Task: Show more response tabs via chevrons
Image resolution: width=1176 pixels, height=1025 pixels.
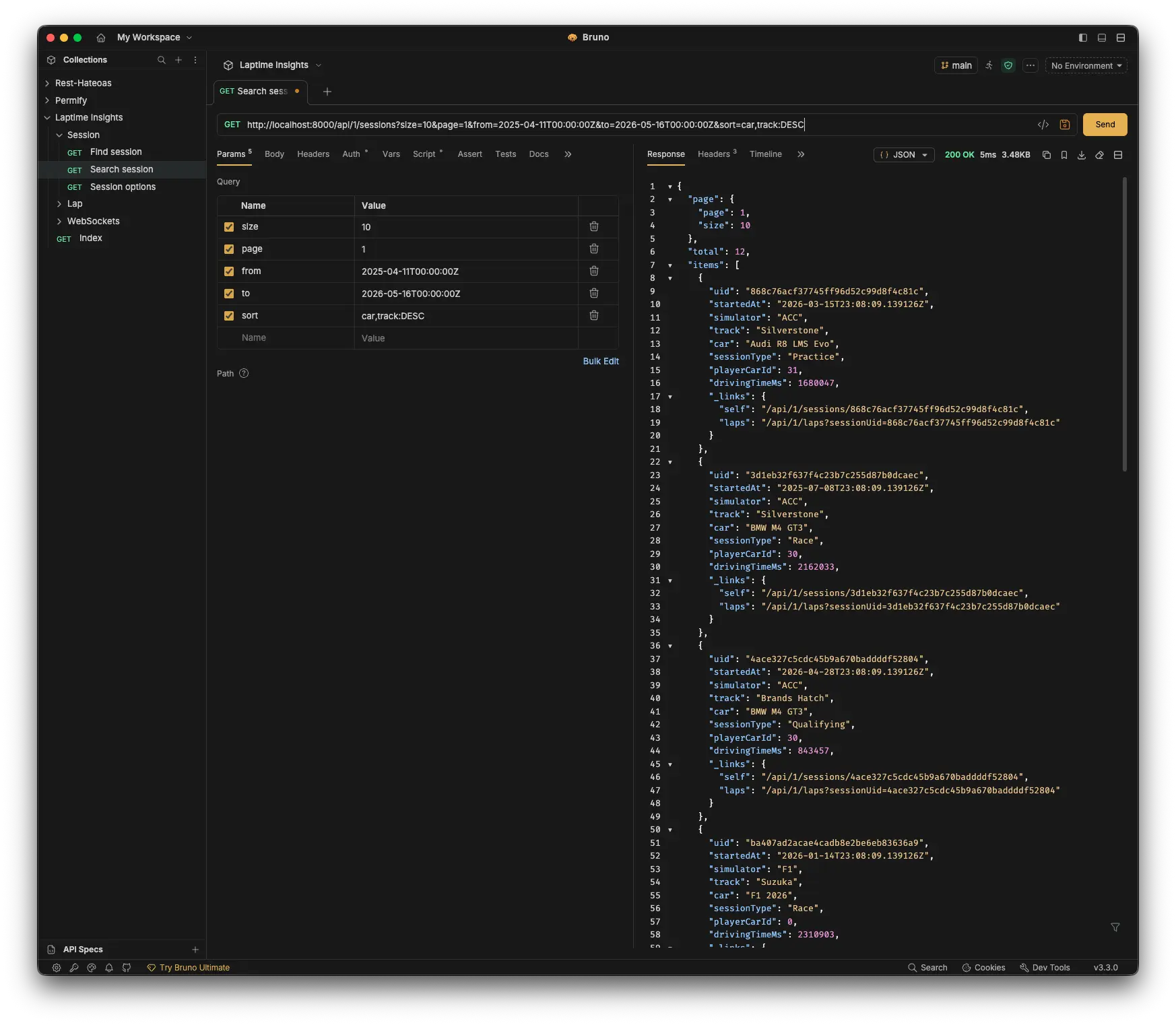Action: (x=801, y=154)
